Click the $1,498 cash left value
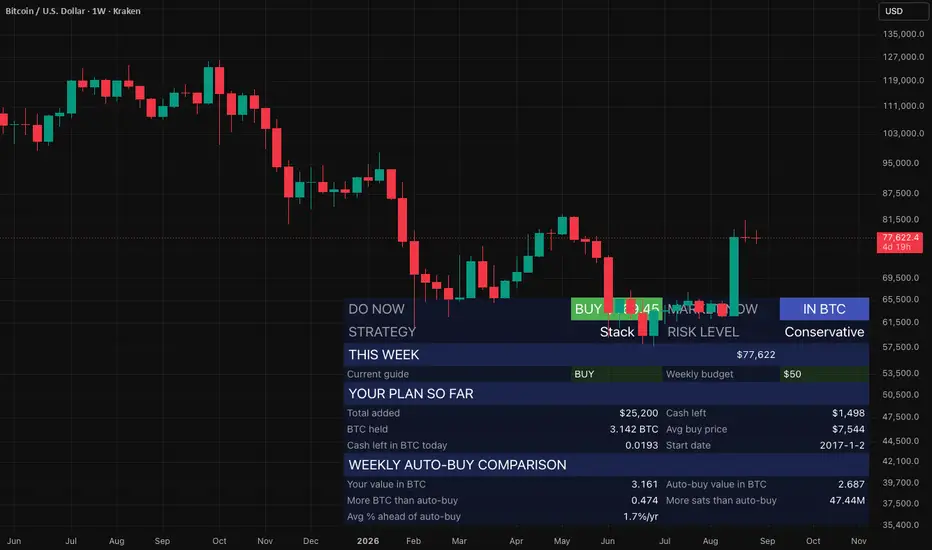 [849, 413]
